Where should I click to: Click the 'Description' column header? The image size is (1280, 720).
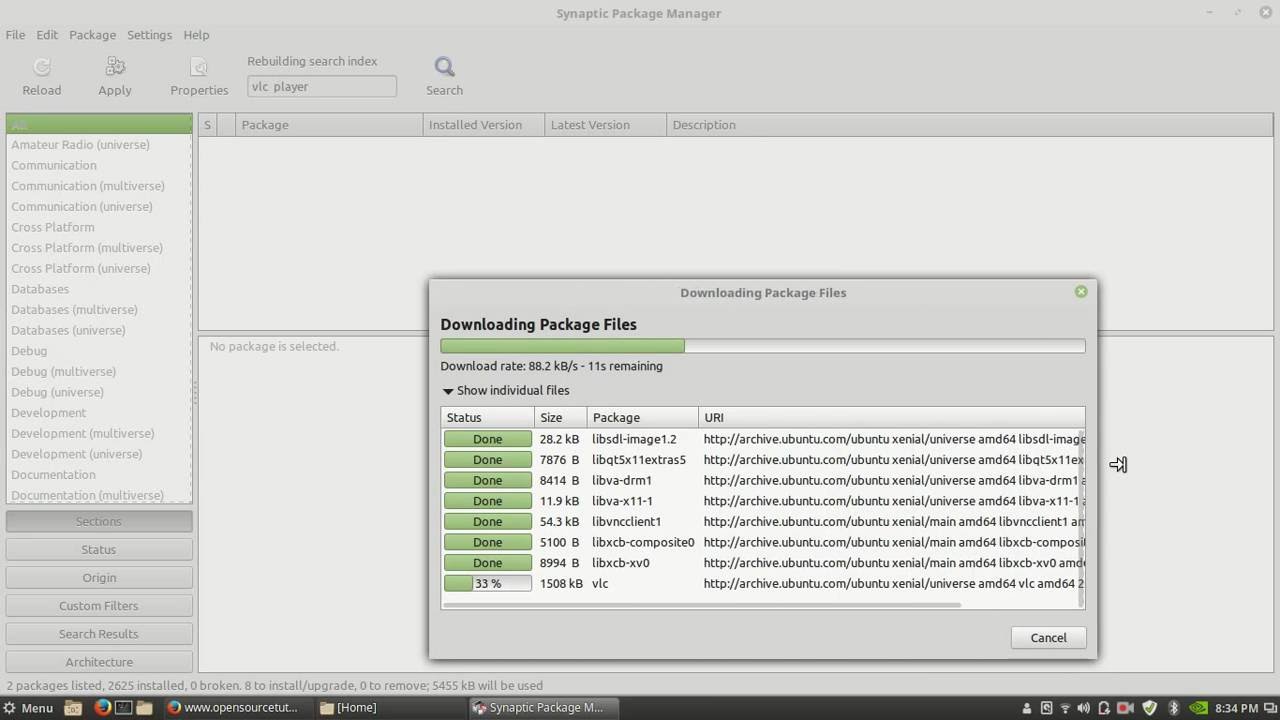(970, 125)
